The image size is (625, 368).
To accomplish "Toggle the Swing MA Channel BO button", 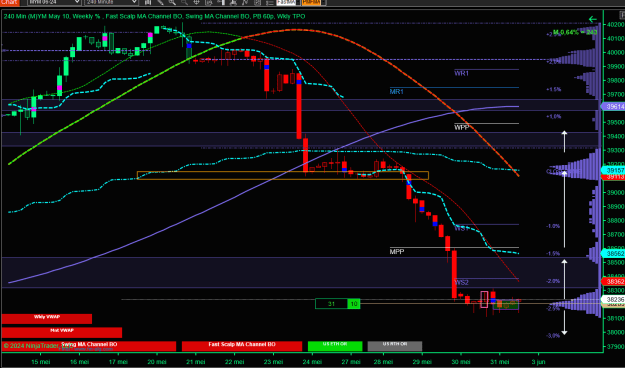I will 89,346.
